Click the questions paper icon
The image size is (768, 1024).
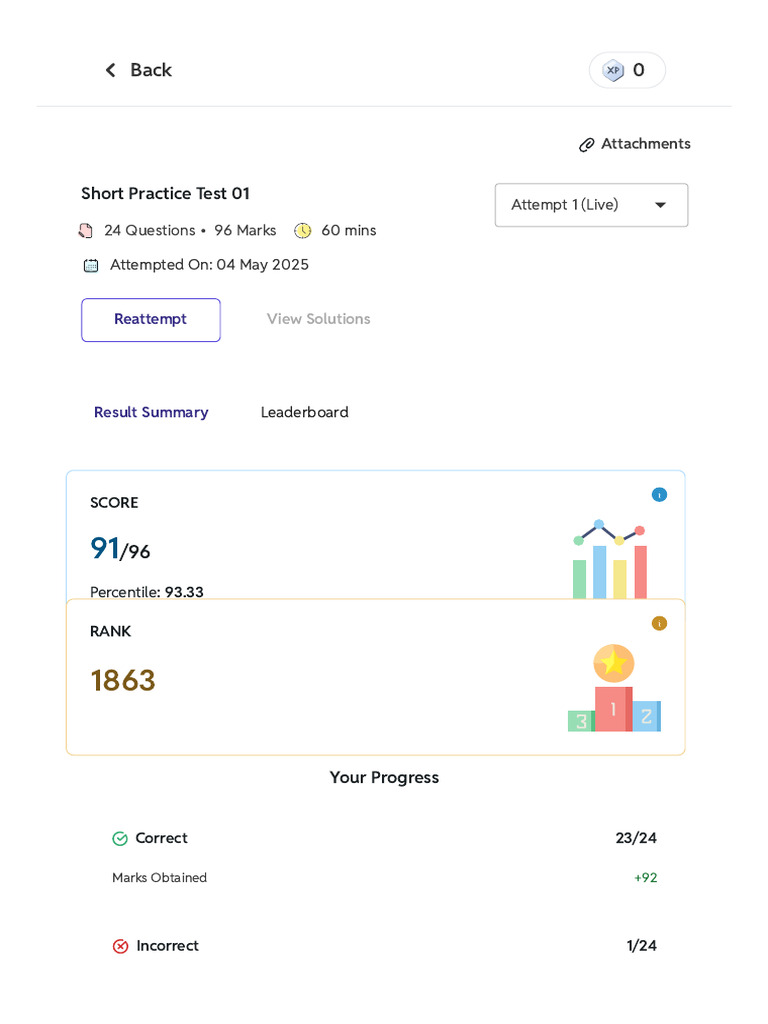(86, 231)
